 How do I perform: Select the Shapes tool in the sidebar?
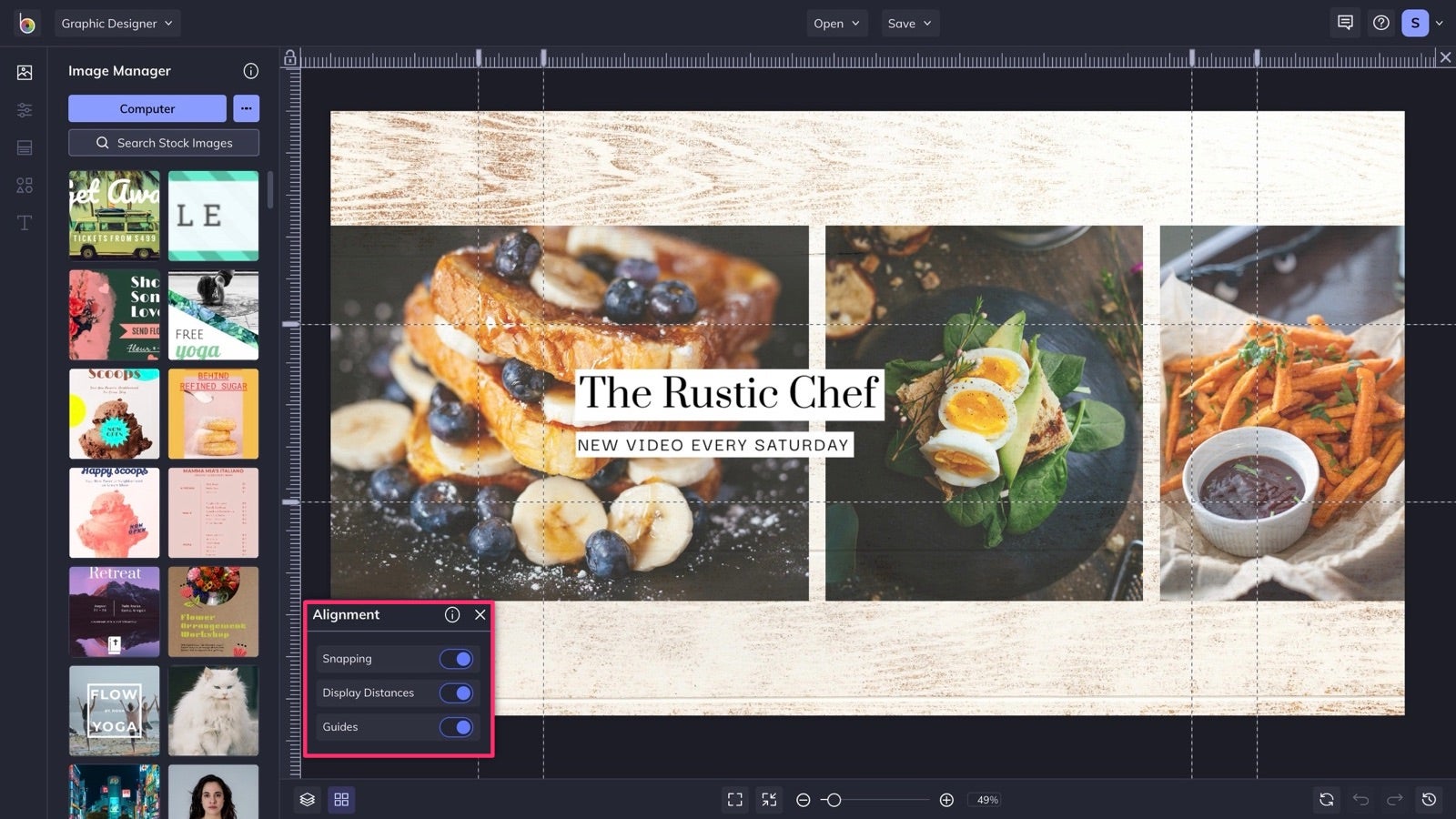coord(25,184)
